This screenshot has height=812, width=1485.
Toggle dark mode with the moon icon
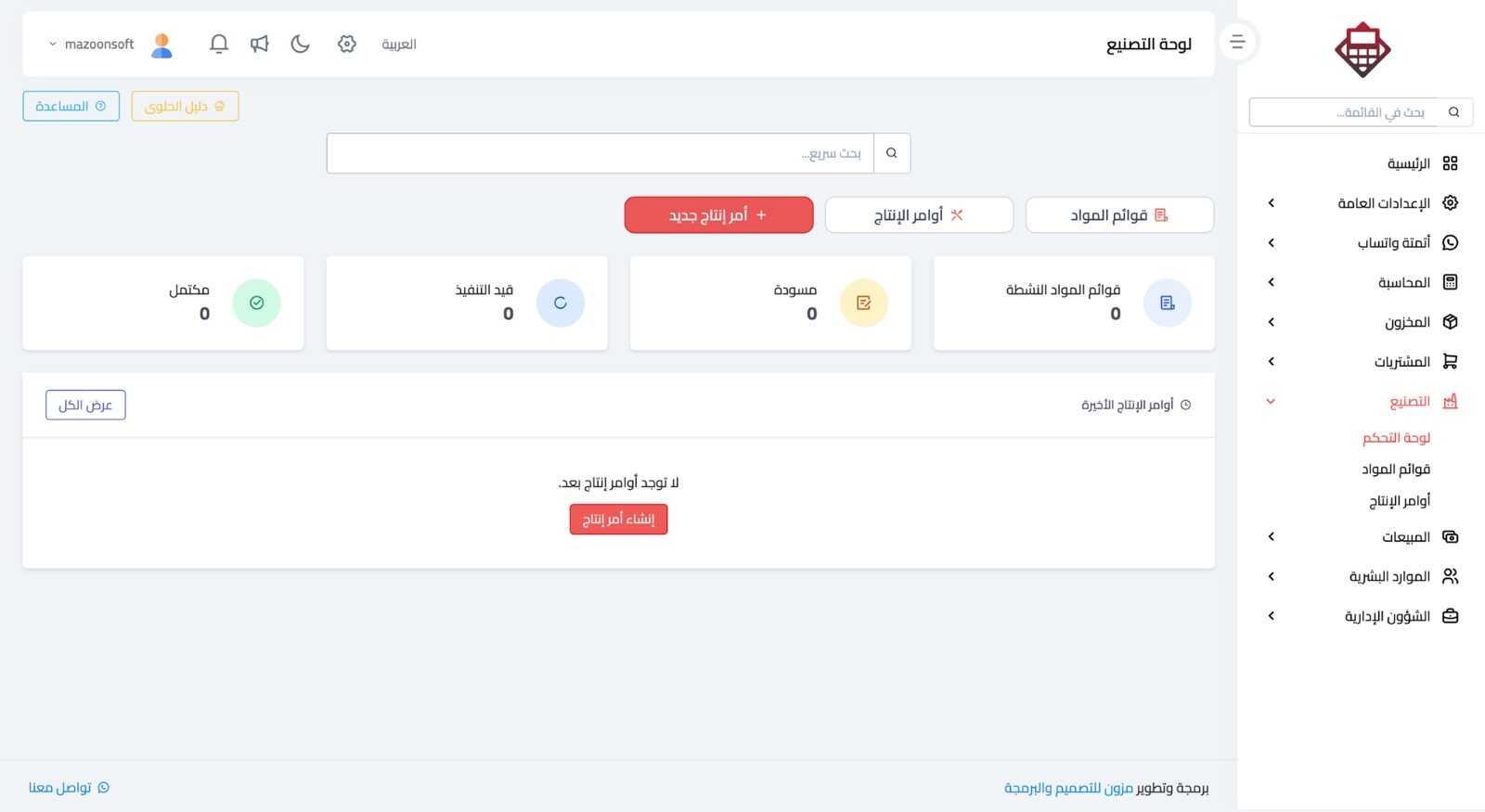coord(300,44)
